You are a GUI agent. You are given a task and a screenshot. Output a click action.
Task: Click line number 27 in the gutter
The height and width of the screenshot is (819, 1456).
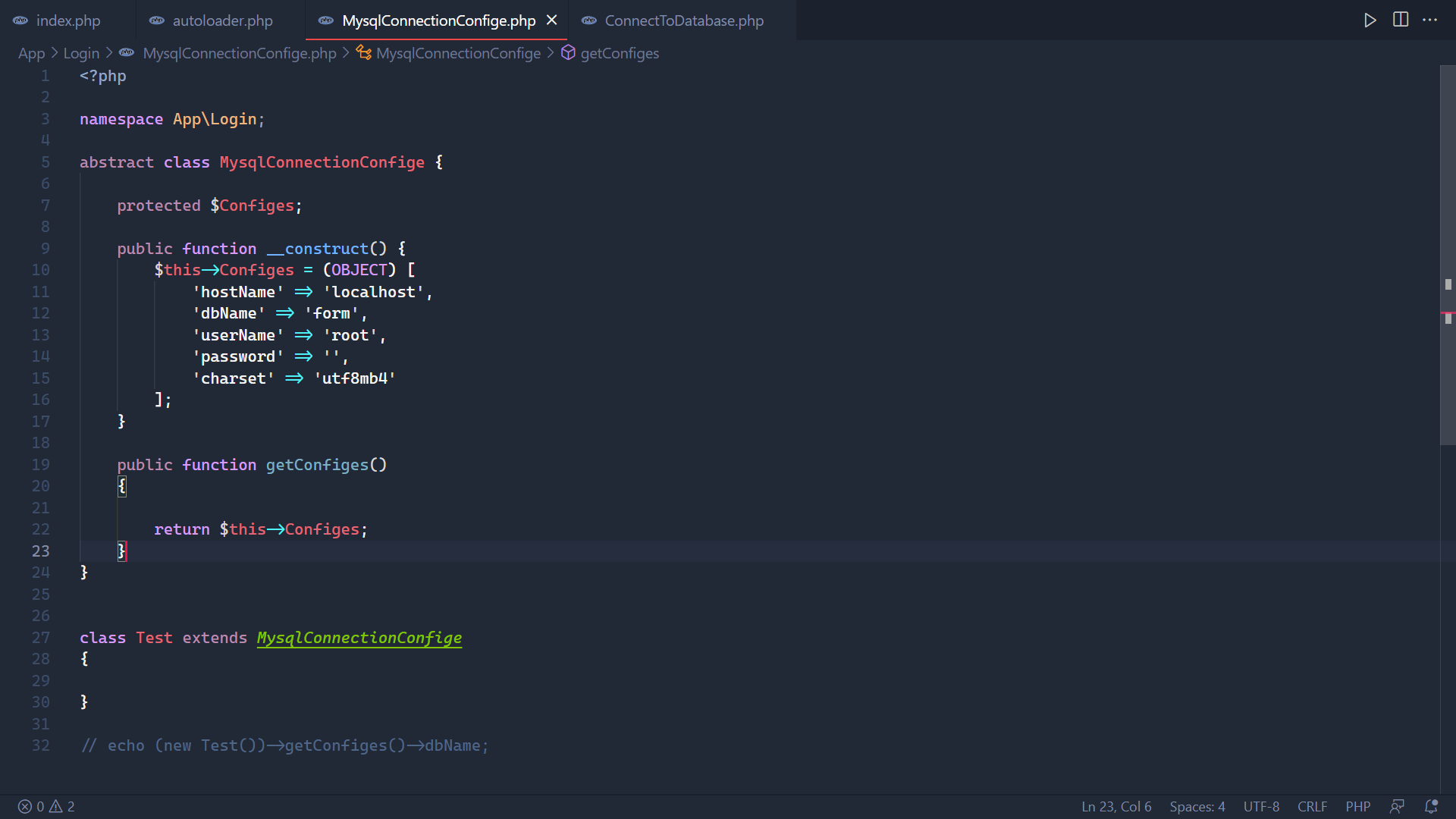pyautogui.click(x=40, y=638)
